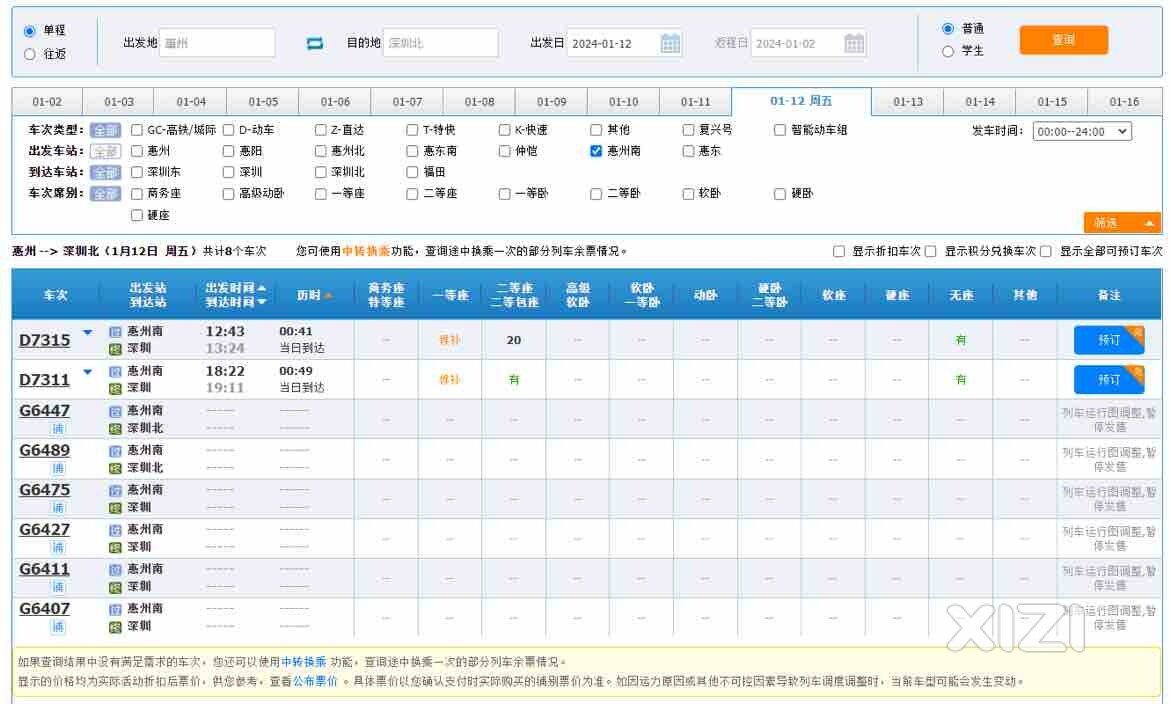
Task: Select 普通 passenger type radio
Action: coord(948,28)
